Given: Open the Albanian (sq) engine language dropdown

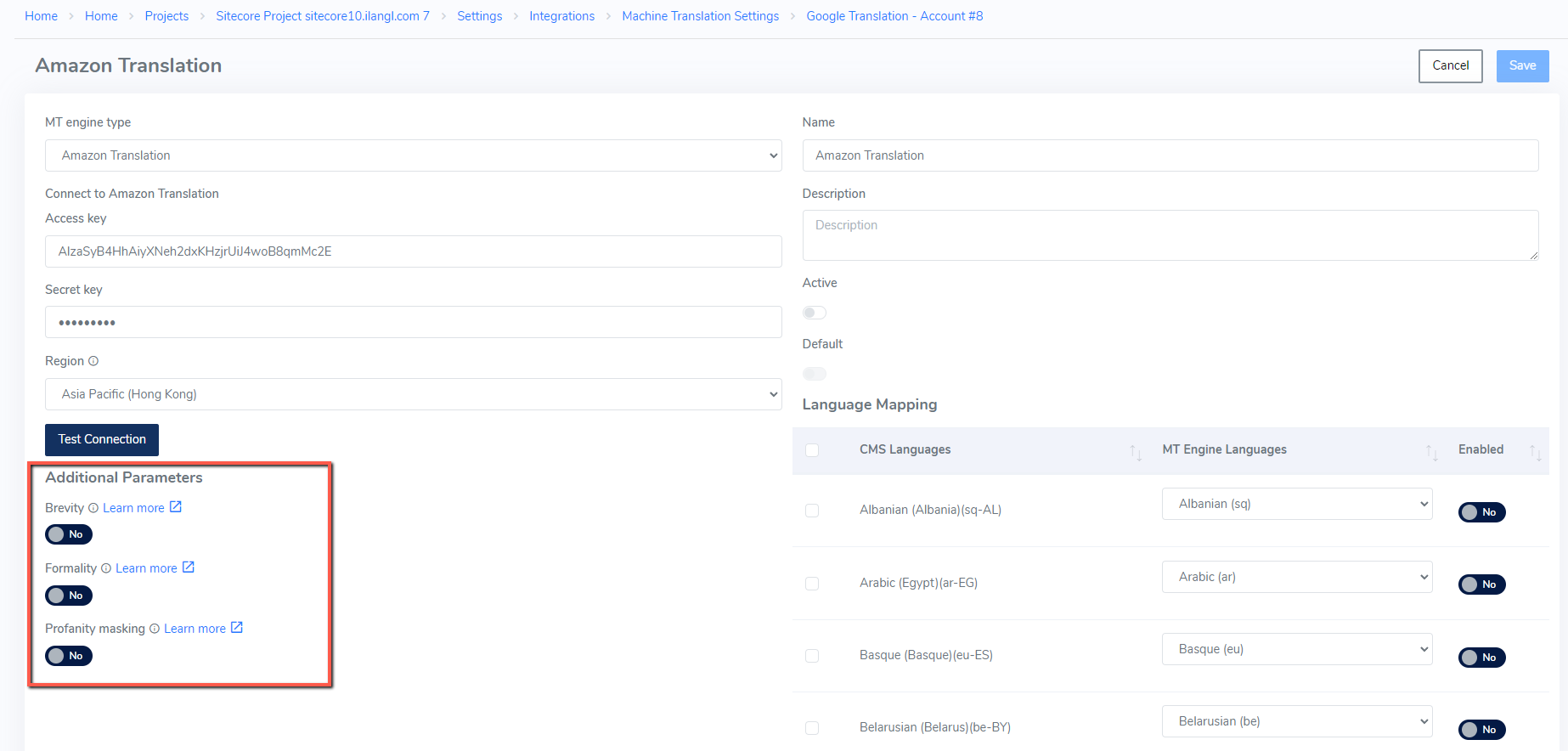Looking at the screenshot, I should (x=1297, y=504).
